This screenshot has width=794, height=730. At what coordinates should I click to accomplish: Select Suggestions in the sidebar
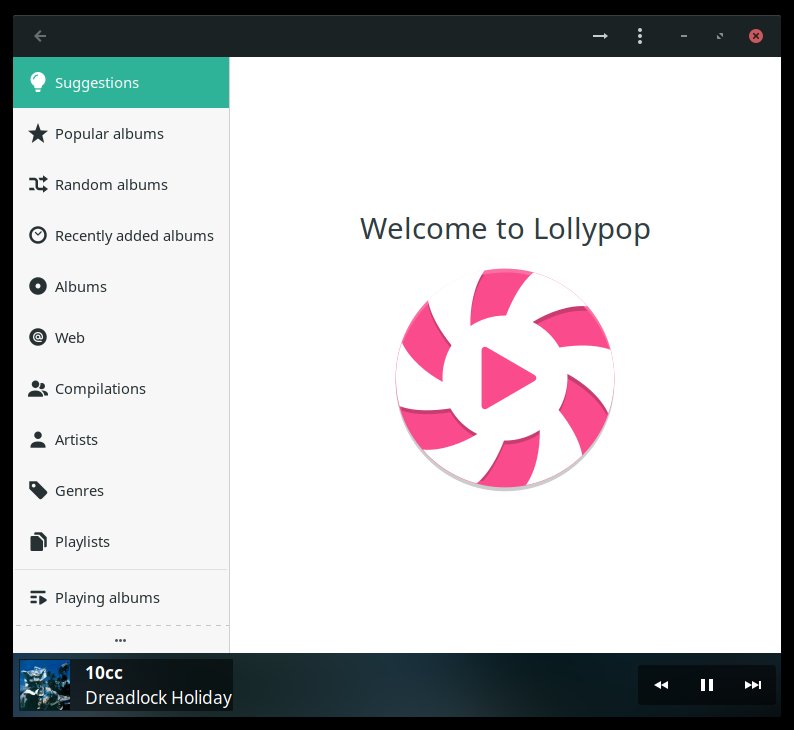pyautogui.click(x=120, y=82)
